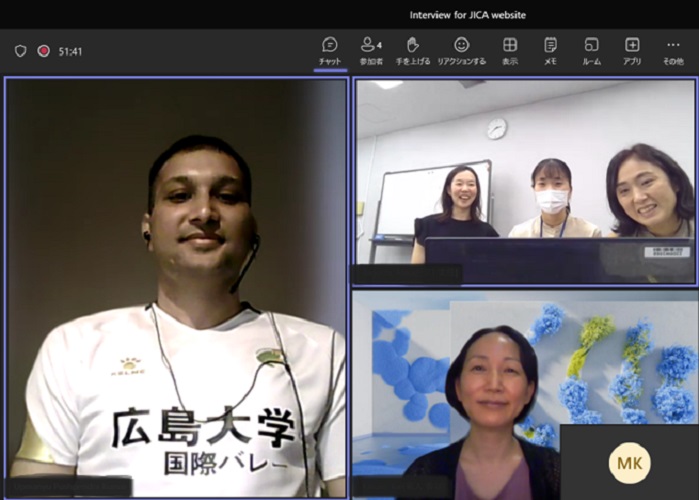Click the shield privacy icon
Viewport: 699px width, 500px height.
click(x=20, y=51)
